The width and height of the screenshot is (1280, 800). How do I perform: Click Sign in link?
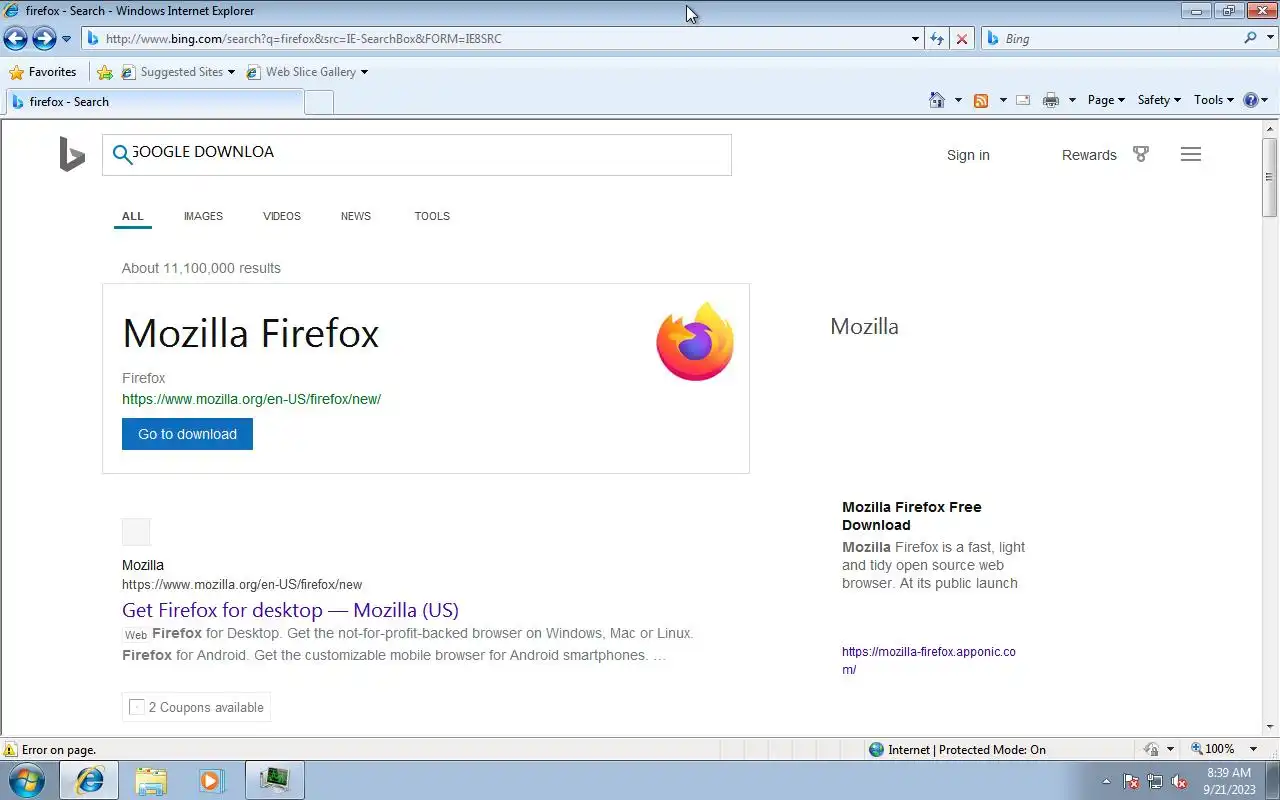coord(968,155)
